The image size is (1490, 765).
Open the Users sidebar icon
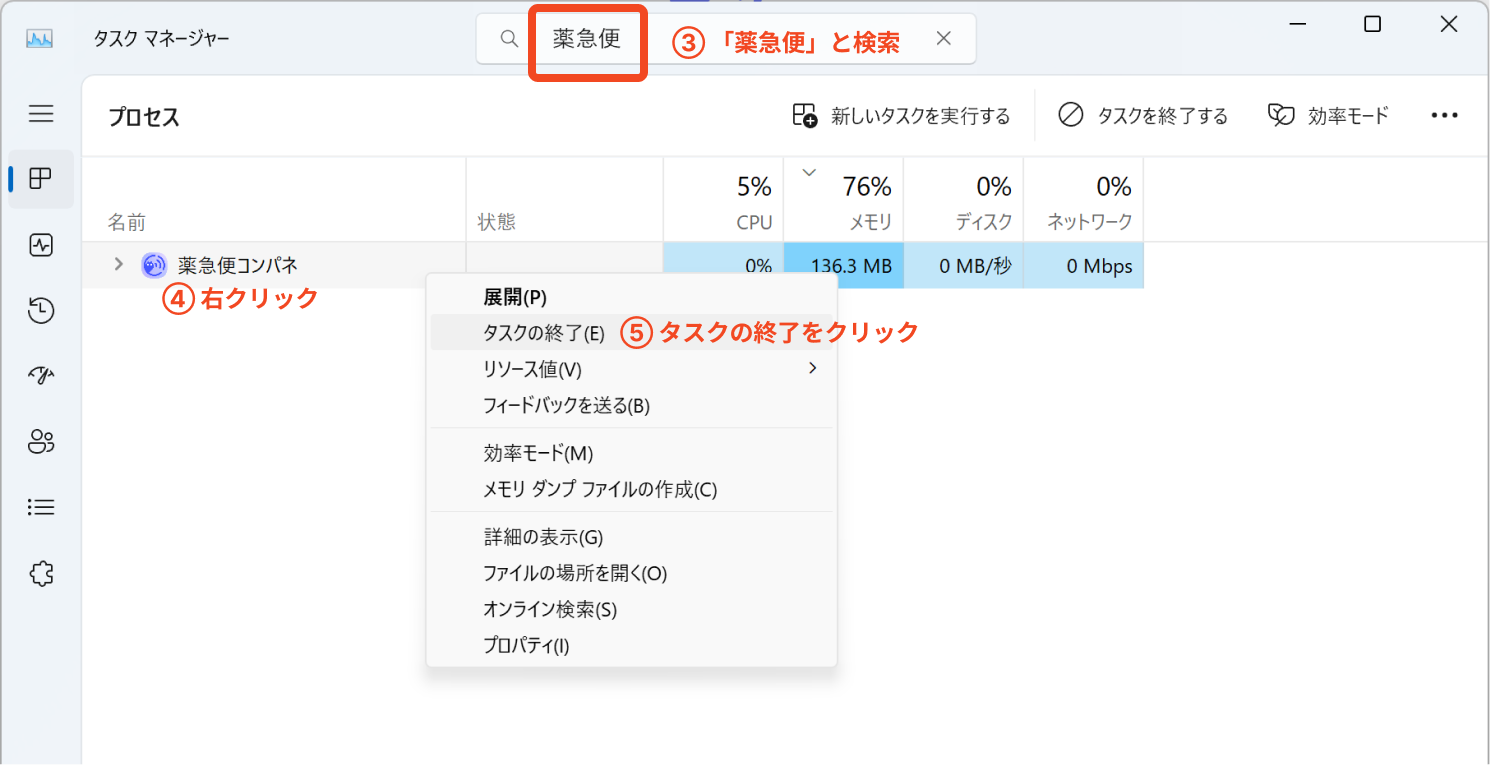click(41, 442)
